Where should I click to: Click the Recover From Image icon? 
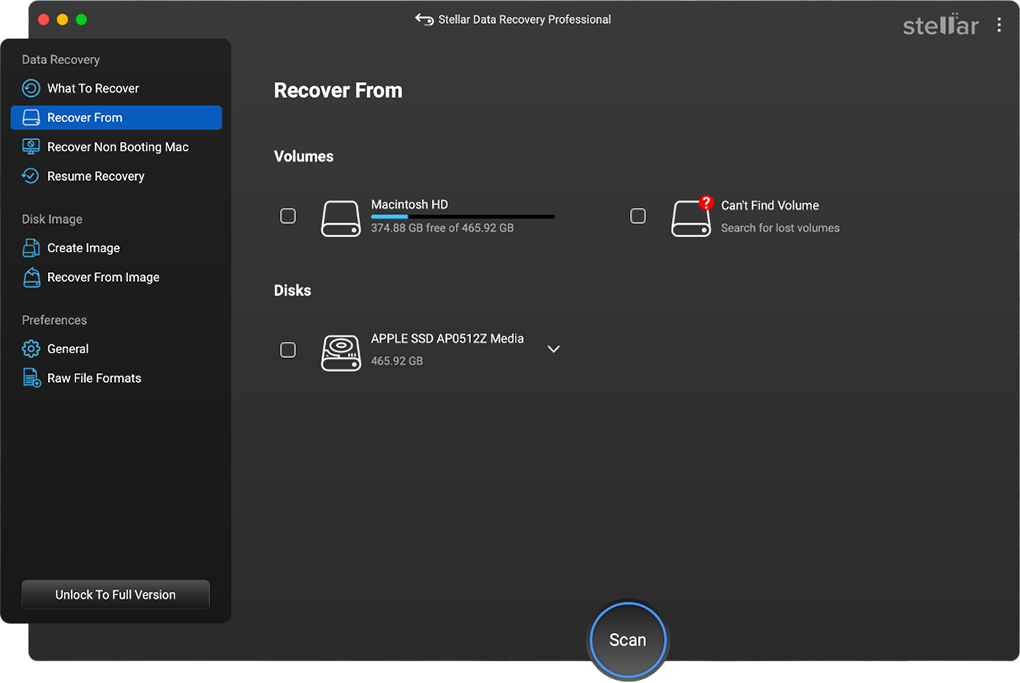(x=31, y=278)
